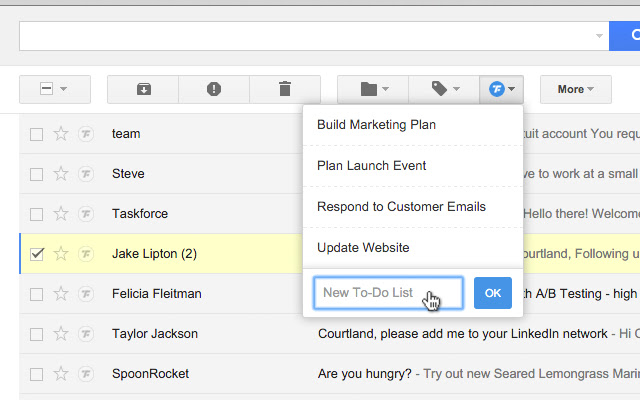Screen dimensions: 640x400
Task: Click Taskforce icon beside Taylor Jackson email
Action: point(86,334)
